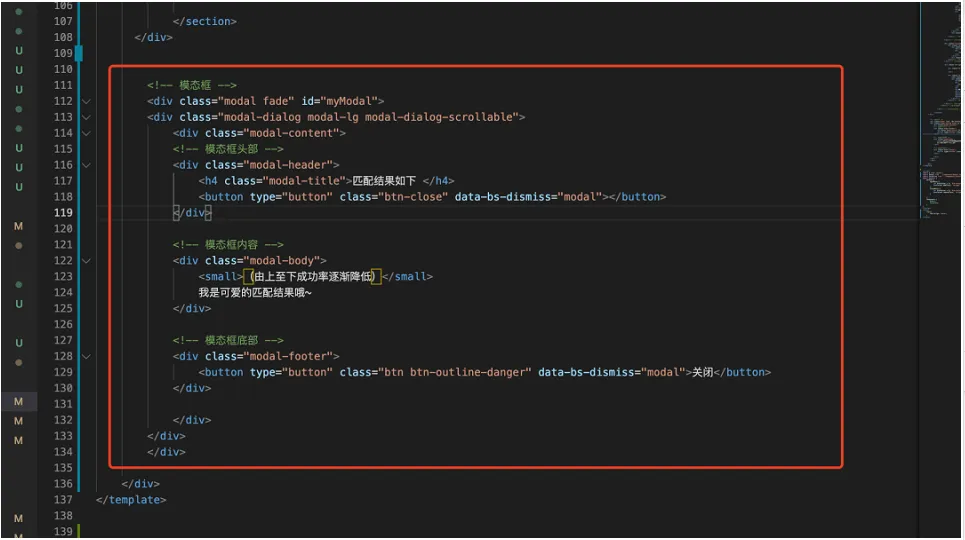965x540 pixels.
Task: Click the closing </div> on line 119
Action: click(192, 212)
